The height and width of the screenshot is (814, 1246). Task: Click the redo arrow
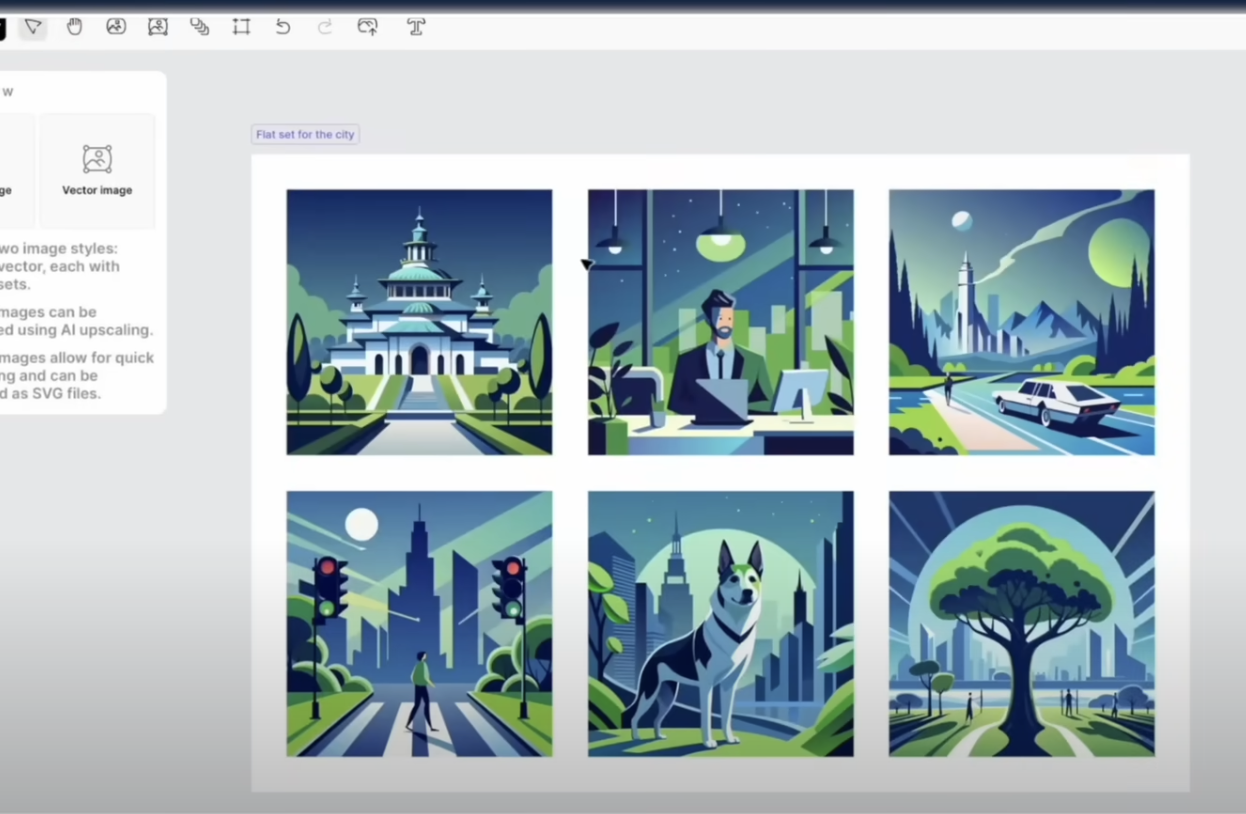pos(325,27)
